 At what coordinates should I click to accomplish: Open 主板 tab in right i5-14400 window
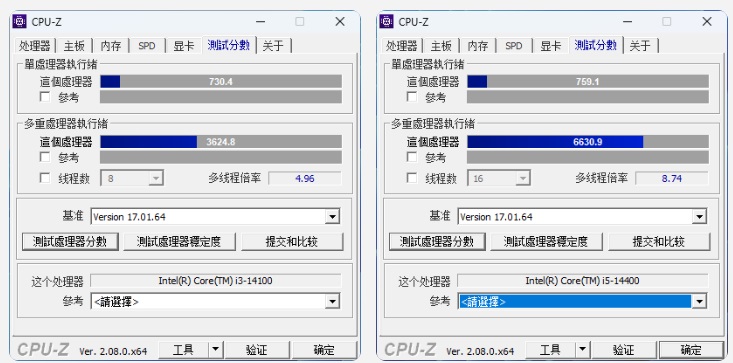tap(441, 46)
